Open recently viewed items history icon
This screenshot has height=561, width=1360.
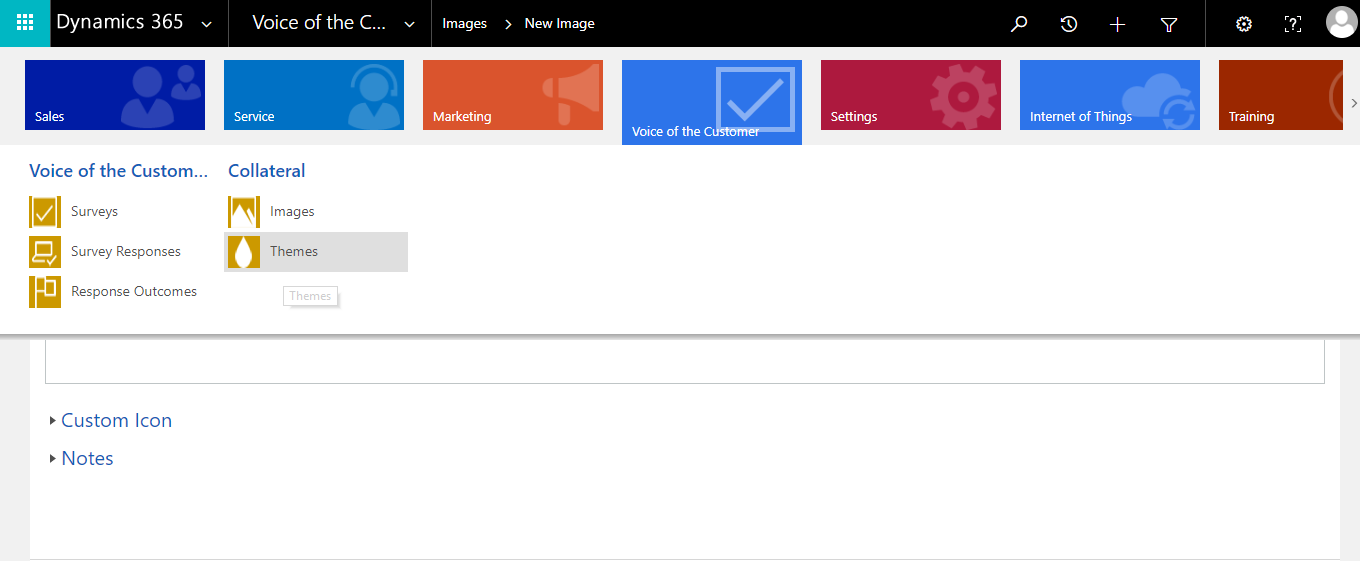[x=1069, y=24]
